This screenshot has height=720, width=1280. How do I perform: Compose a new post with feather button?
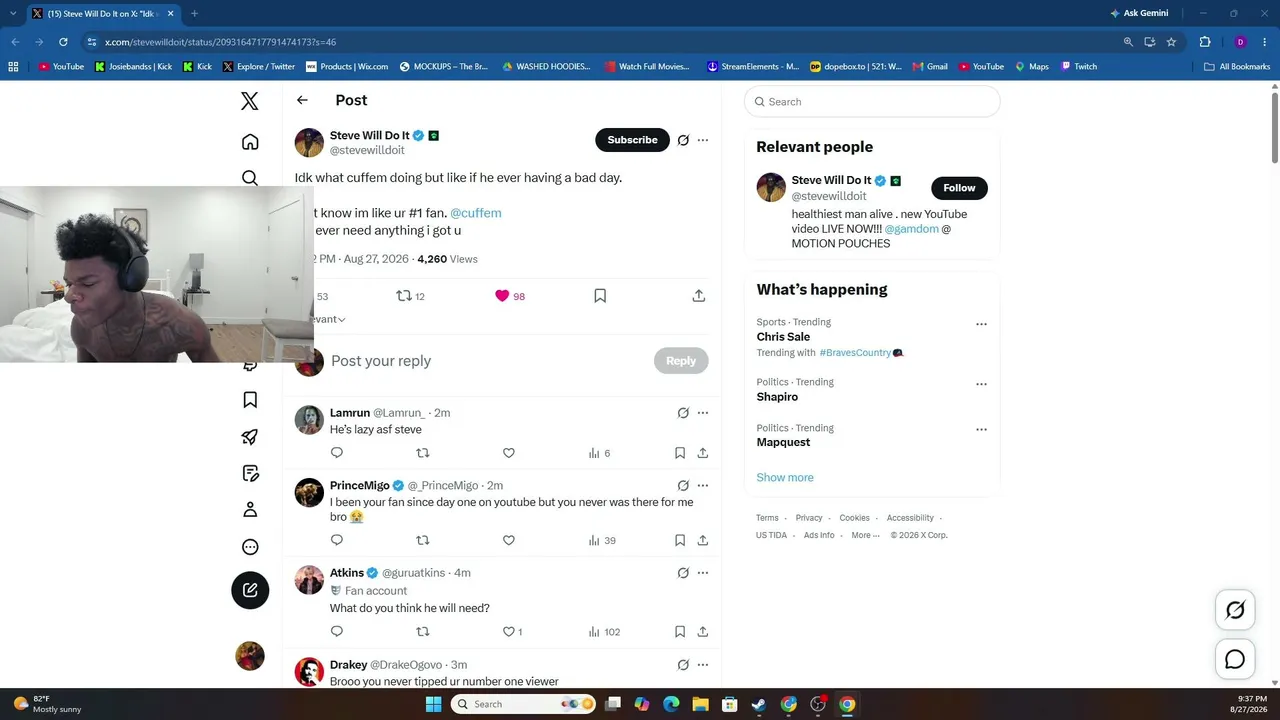pos(250,590)
